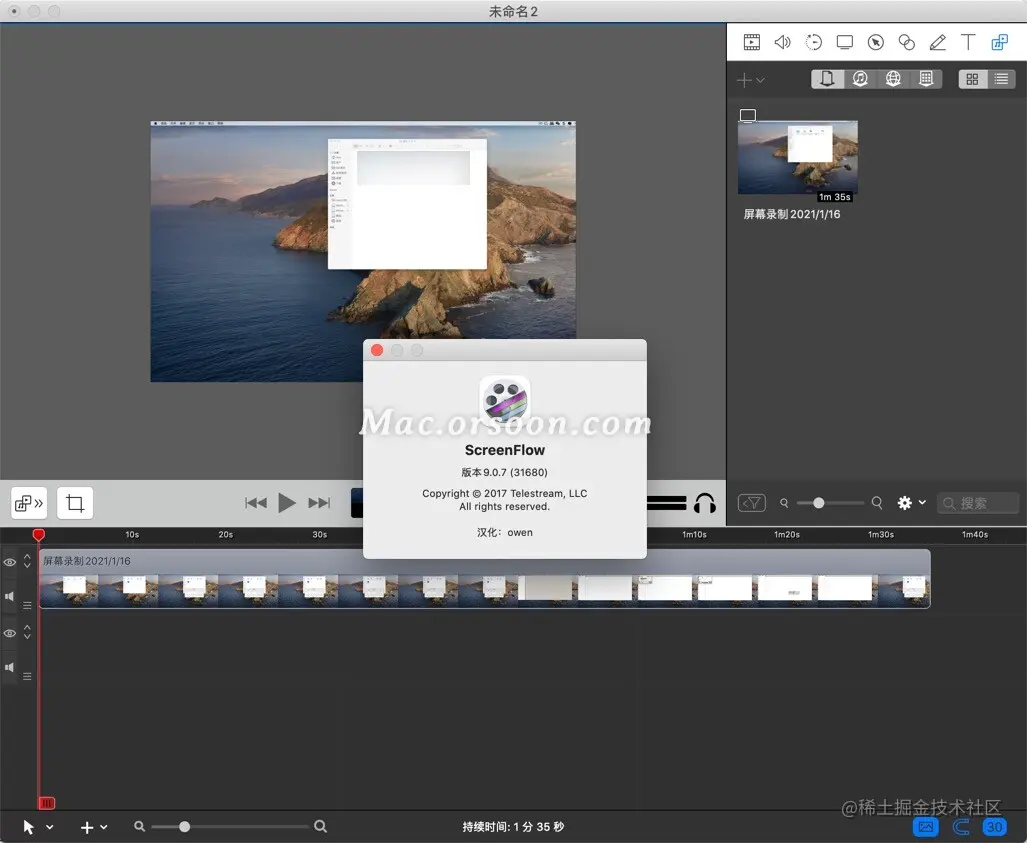Screen dimensions: 1027x843
Task: Open the Media Library tab (blue icon)
Action: (999, 43)
